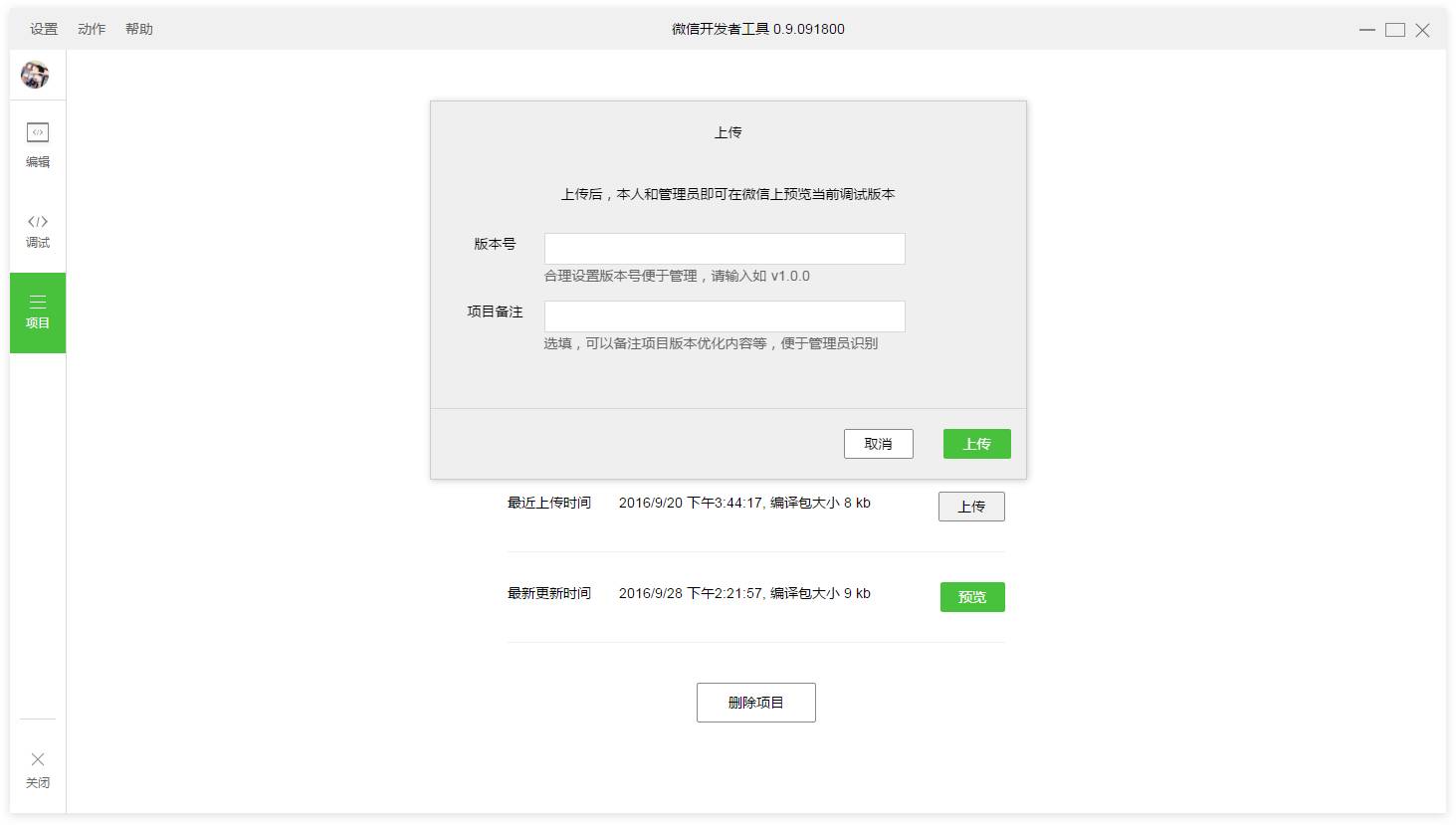This screenshot has width=1456, height=825.
Task: Select the 项目 project tab
Action: click(x=38, y=312)
